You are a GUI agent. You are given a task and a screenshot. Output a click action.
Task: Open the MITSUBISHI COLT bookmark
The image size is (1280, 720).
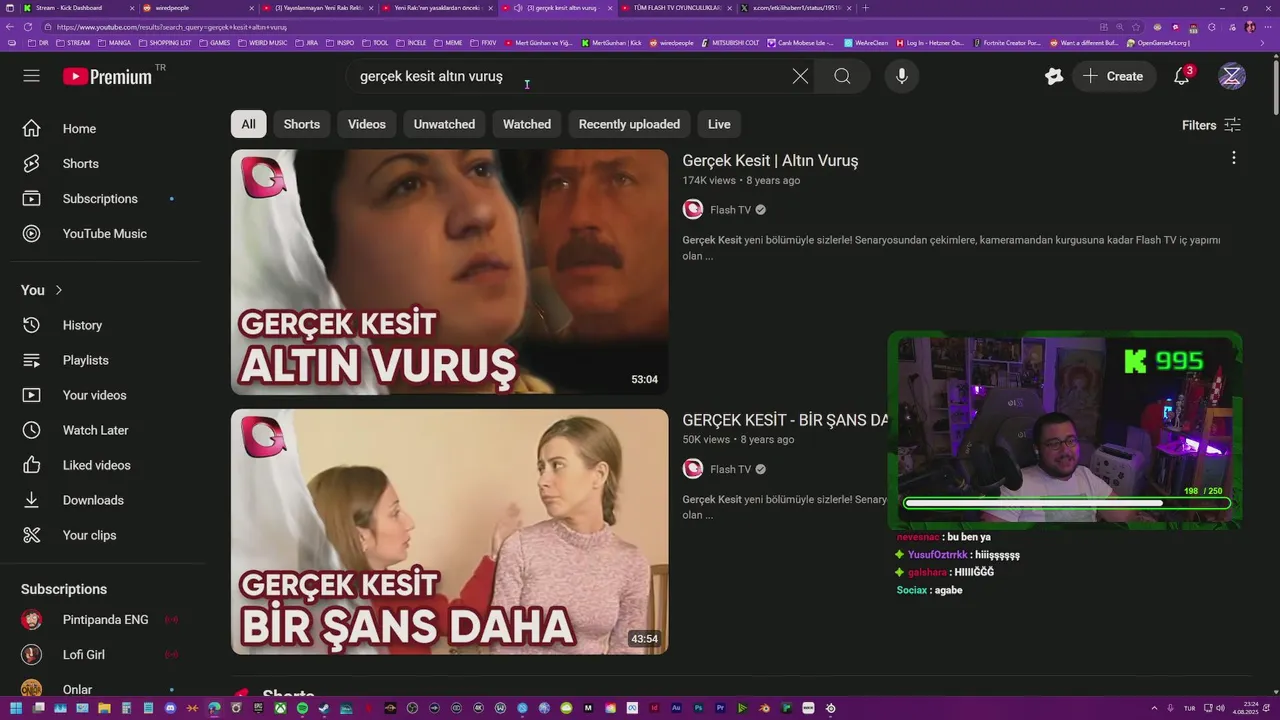coord(731,43)
